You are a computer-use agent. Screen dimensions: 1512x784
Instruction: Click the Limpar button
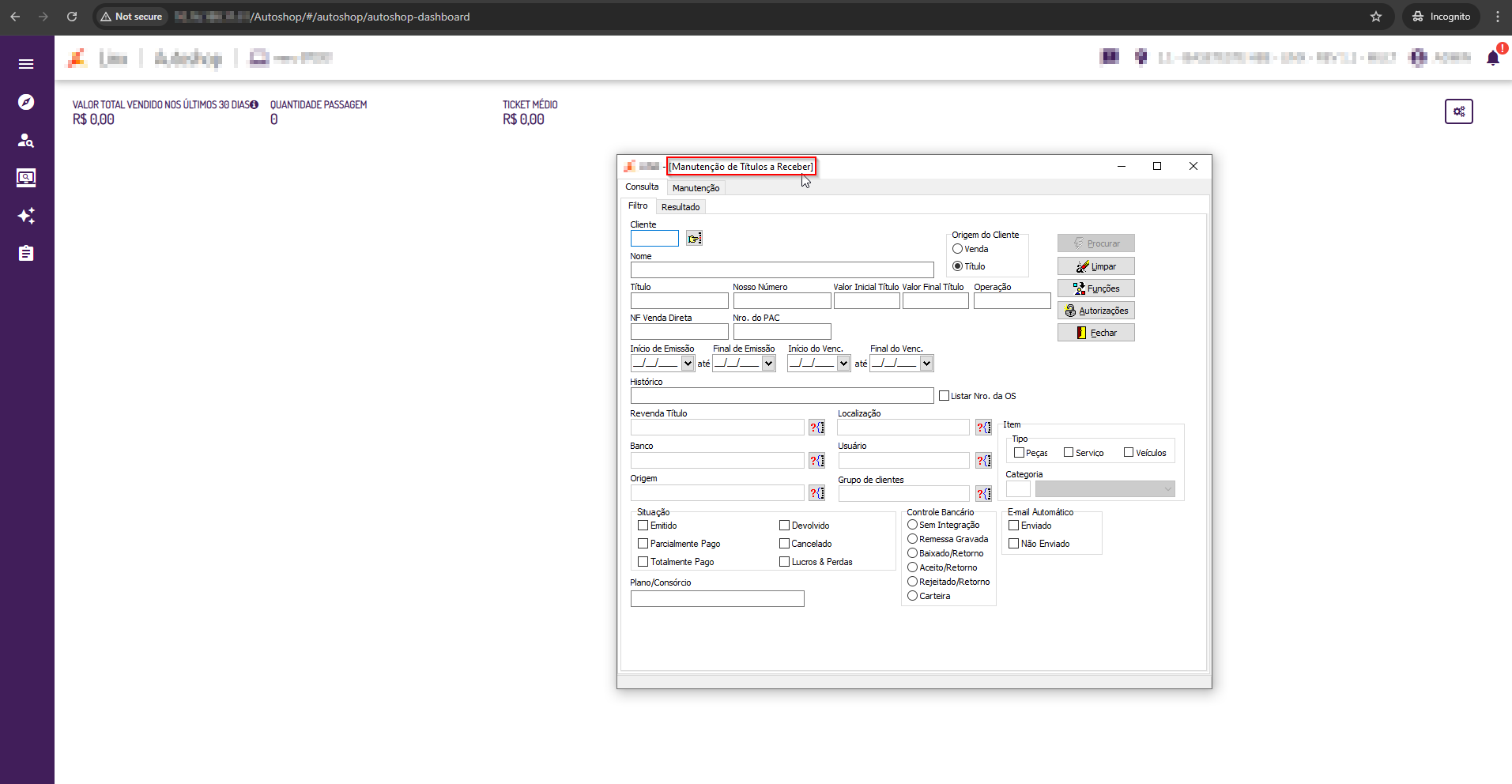1095,266
